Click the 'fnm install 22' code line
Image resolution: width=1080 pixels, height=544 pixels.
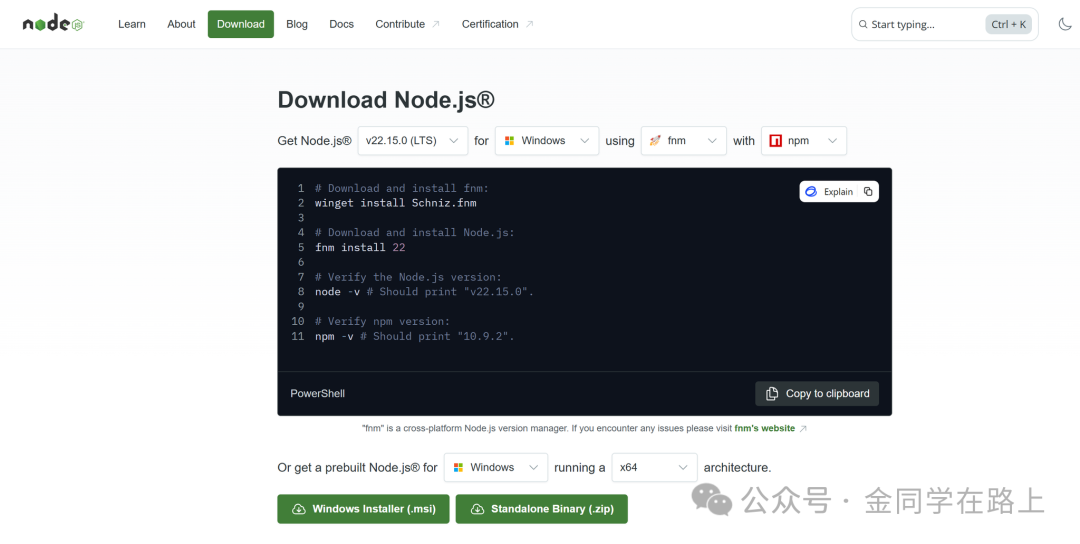coord(360,247)
